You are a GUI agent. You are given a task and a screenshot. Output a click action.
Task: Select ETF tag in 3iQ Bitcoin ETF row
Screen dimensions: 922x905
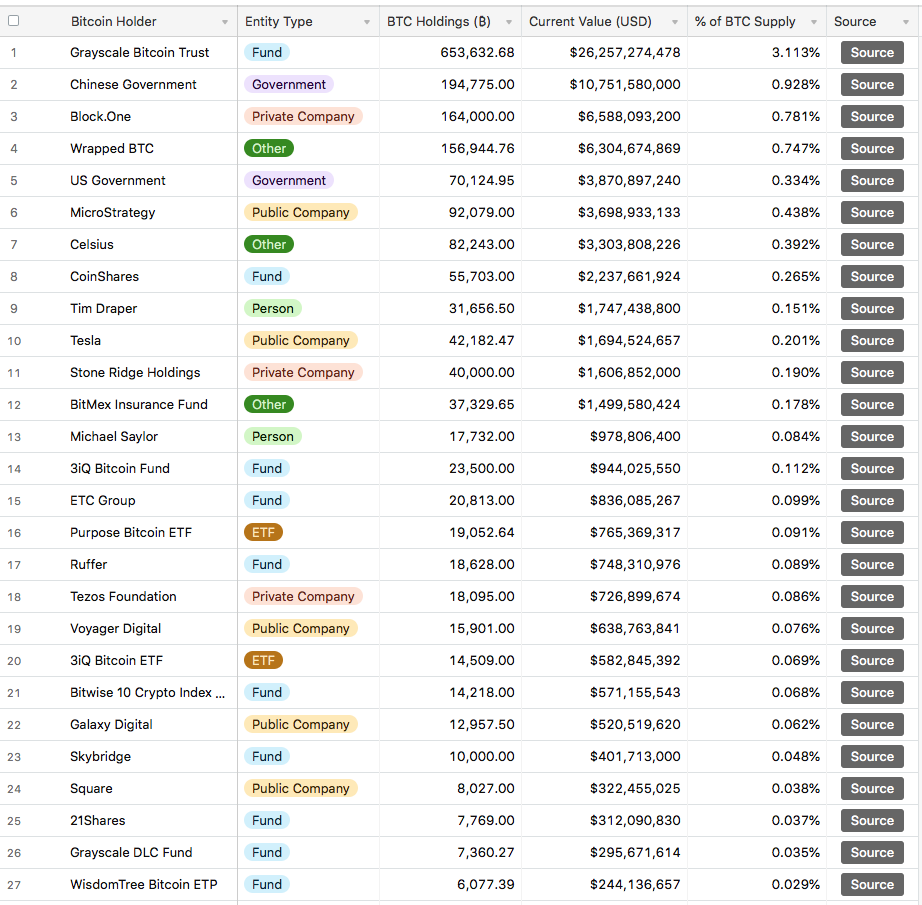click(x=263, y=660)
